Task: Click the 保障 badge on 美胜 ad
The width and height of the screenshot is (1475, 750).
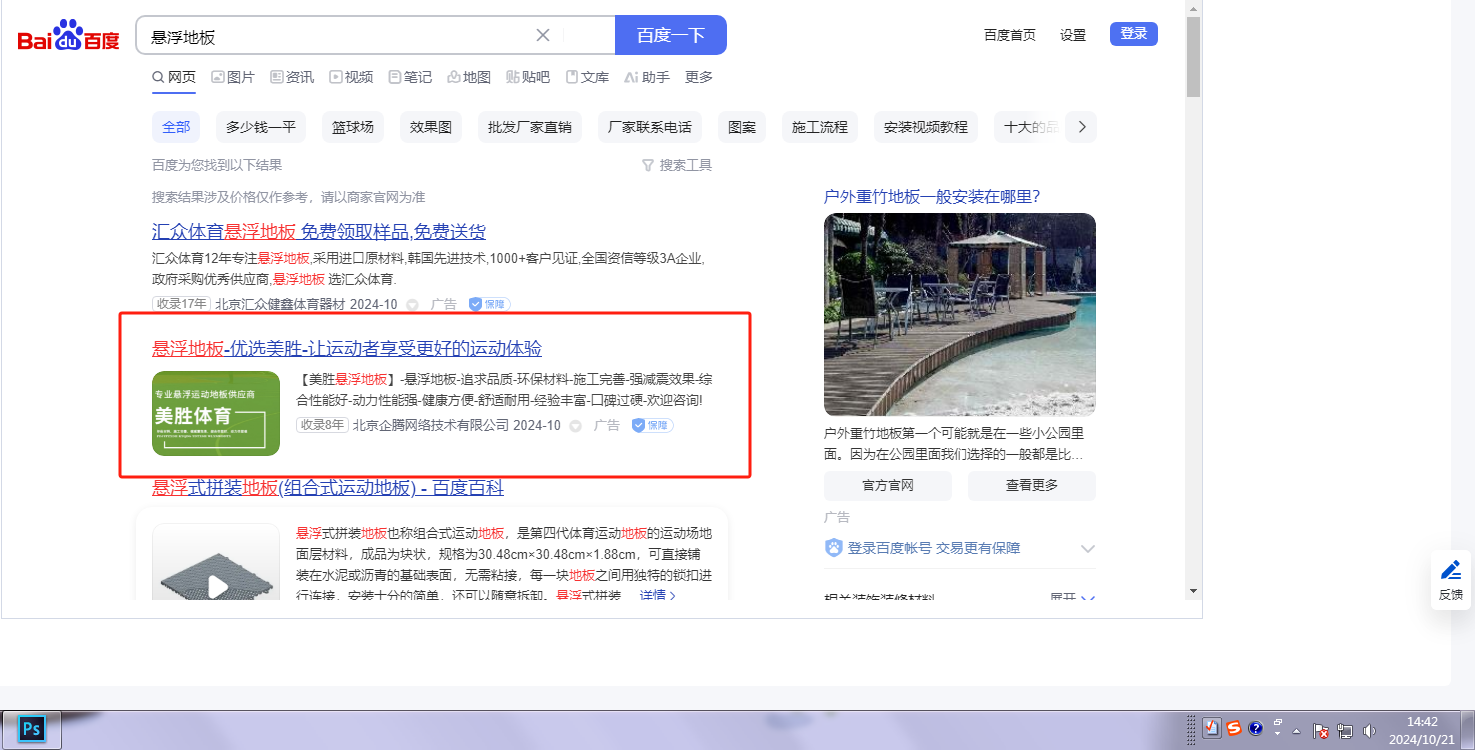Action: pos(653,425)
